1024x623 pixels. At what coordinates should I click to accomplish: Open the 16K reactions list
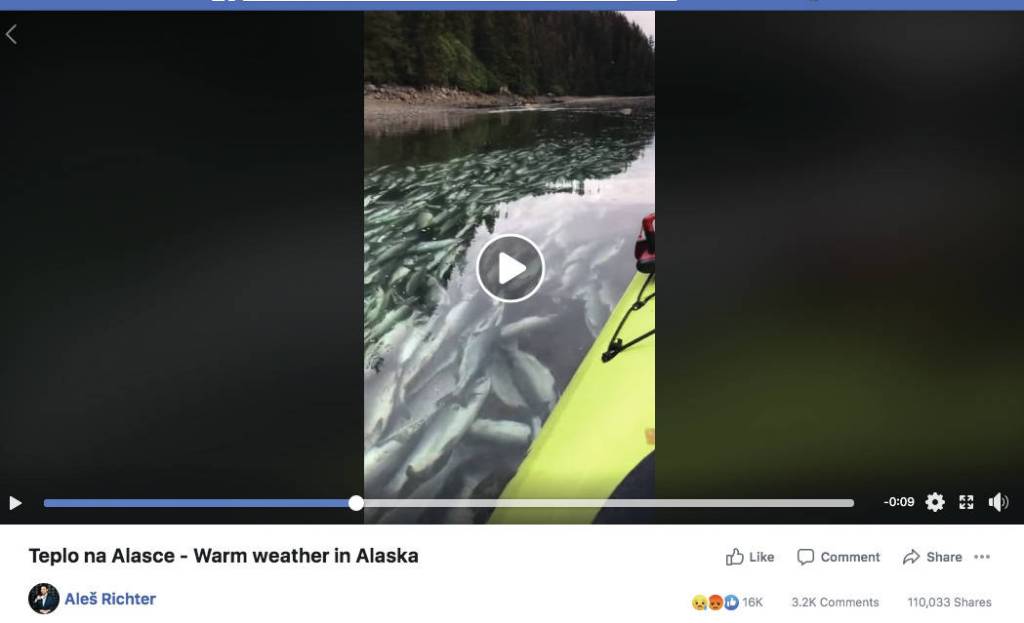(752, 602)
